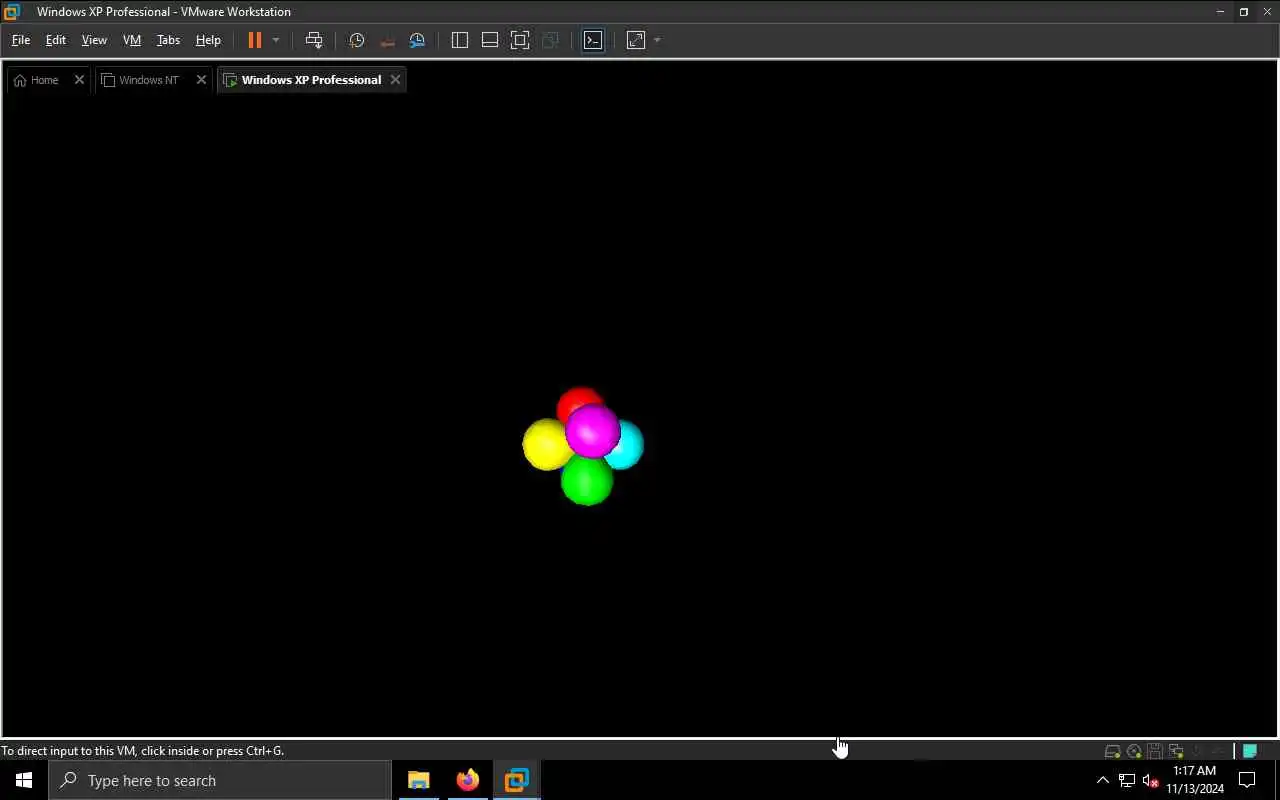The image size is (1280, 800).
Task: Revert the VM to the previous snapshot
Action: coord(387,40)
